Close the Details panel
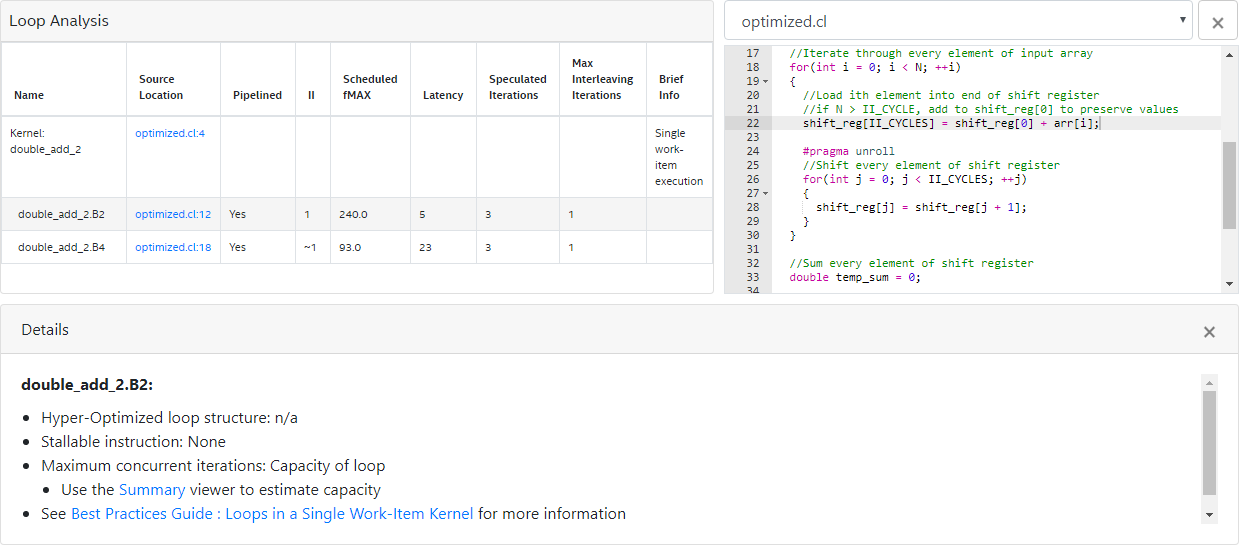 1209,331
